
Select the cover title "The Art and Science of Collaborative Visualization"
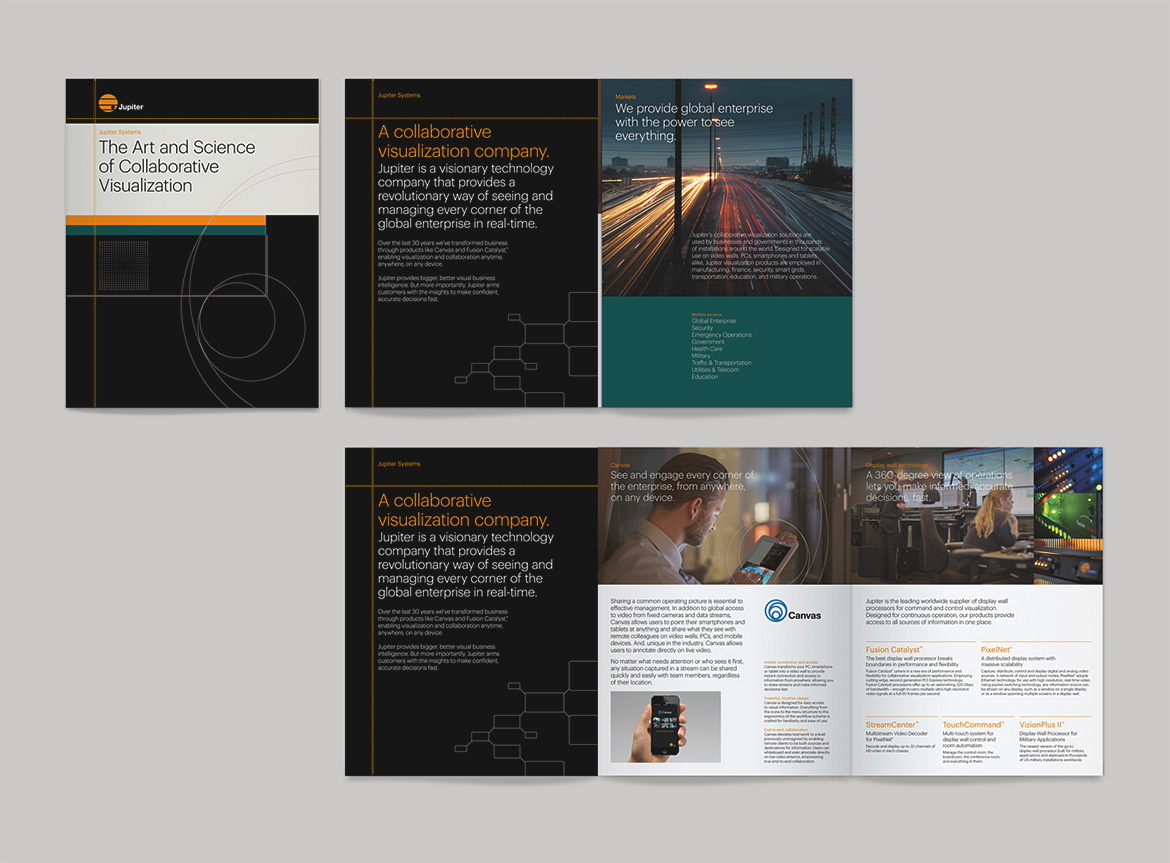[x=177, y=166]
